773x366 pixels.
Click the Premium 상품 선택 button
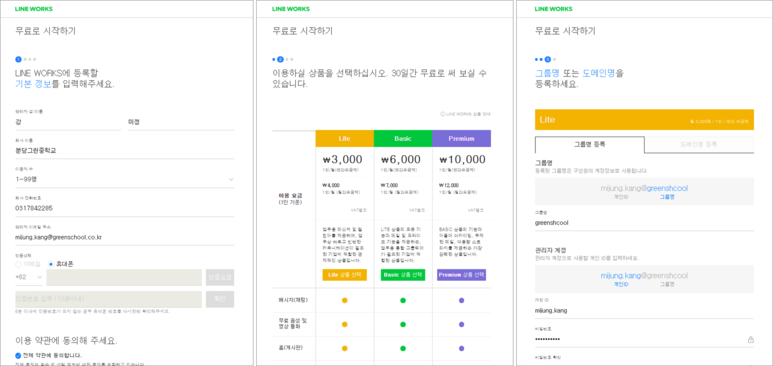coord(461,275)
